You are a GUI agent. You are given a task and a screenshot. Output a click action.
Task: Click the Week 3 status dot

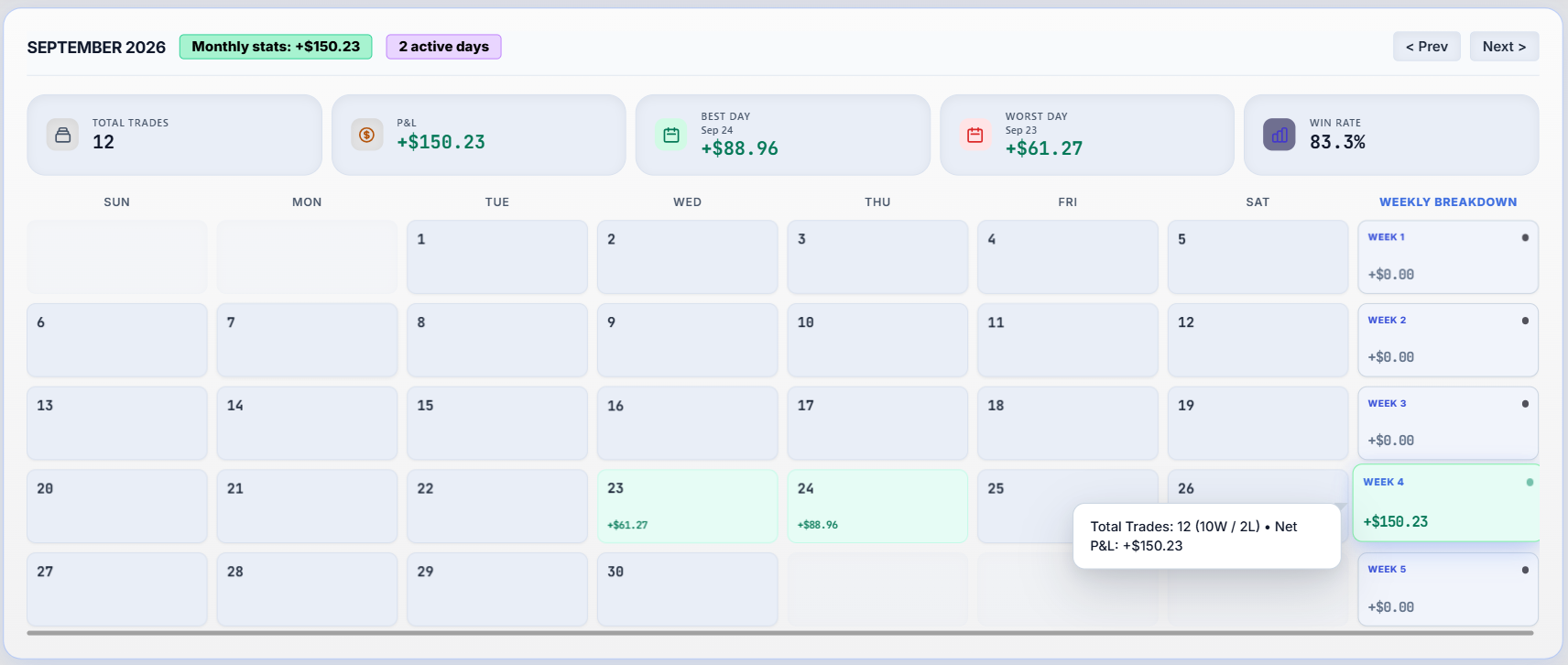[x=1525, y=404]
